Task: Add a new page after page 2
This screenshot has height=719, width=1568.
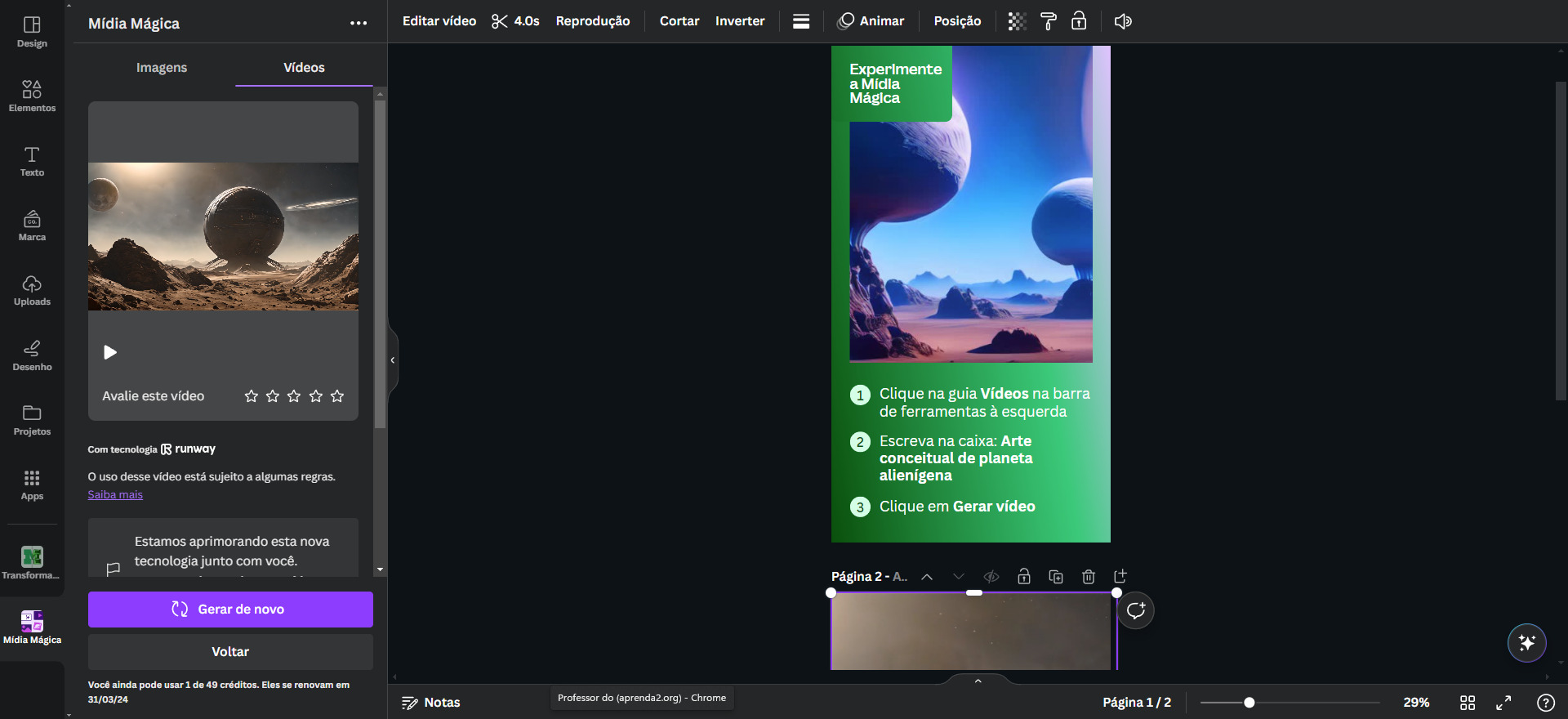Action: tap(1120, 577)
